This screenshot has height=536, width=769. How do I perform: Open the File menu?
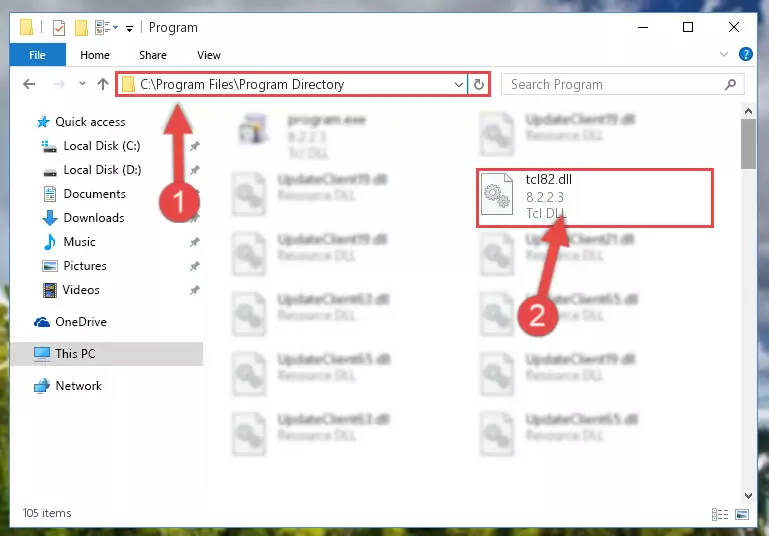(37, 55)
